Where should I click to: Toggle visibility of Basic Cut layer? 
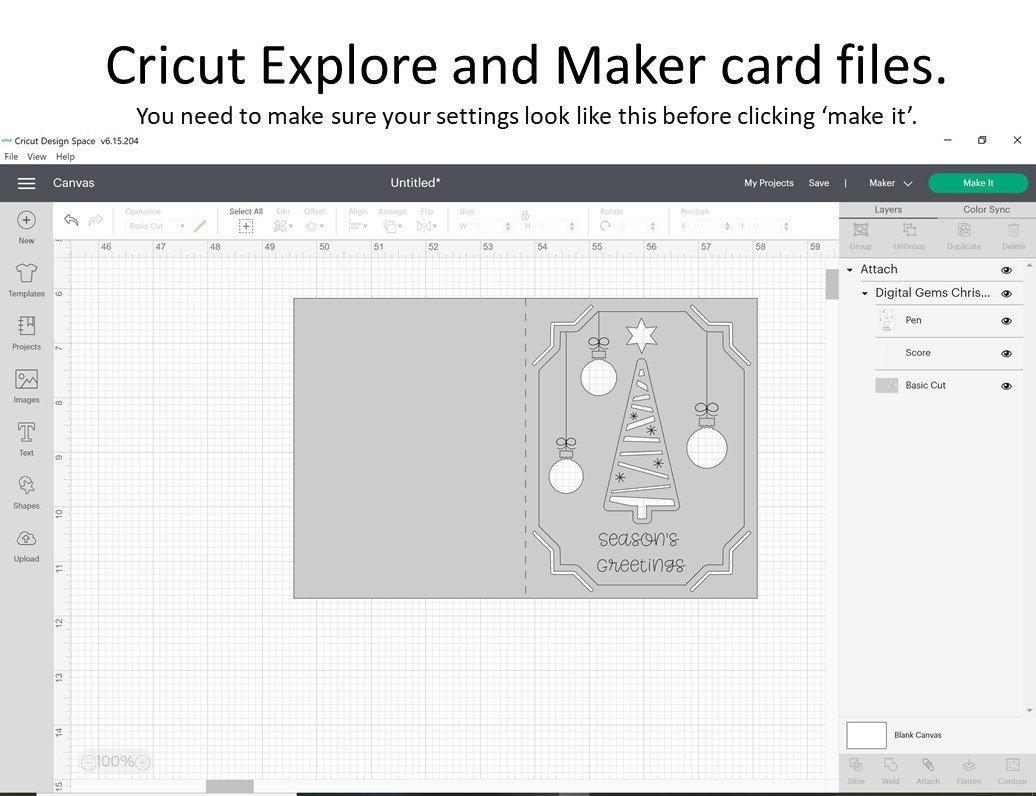point(1006,386)
